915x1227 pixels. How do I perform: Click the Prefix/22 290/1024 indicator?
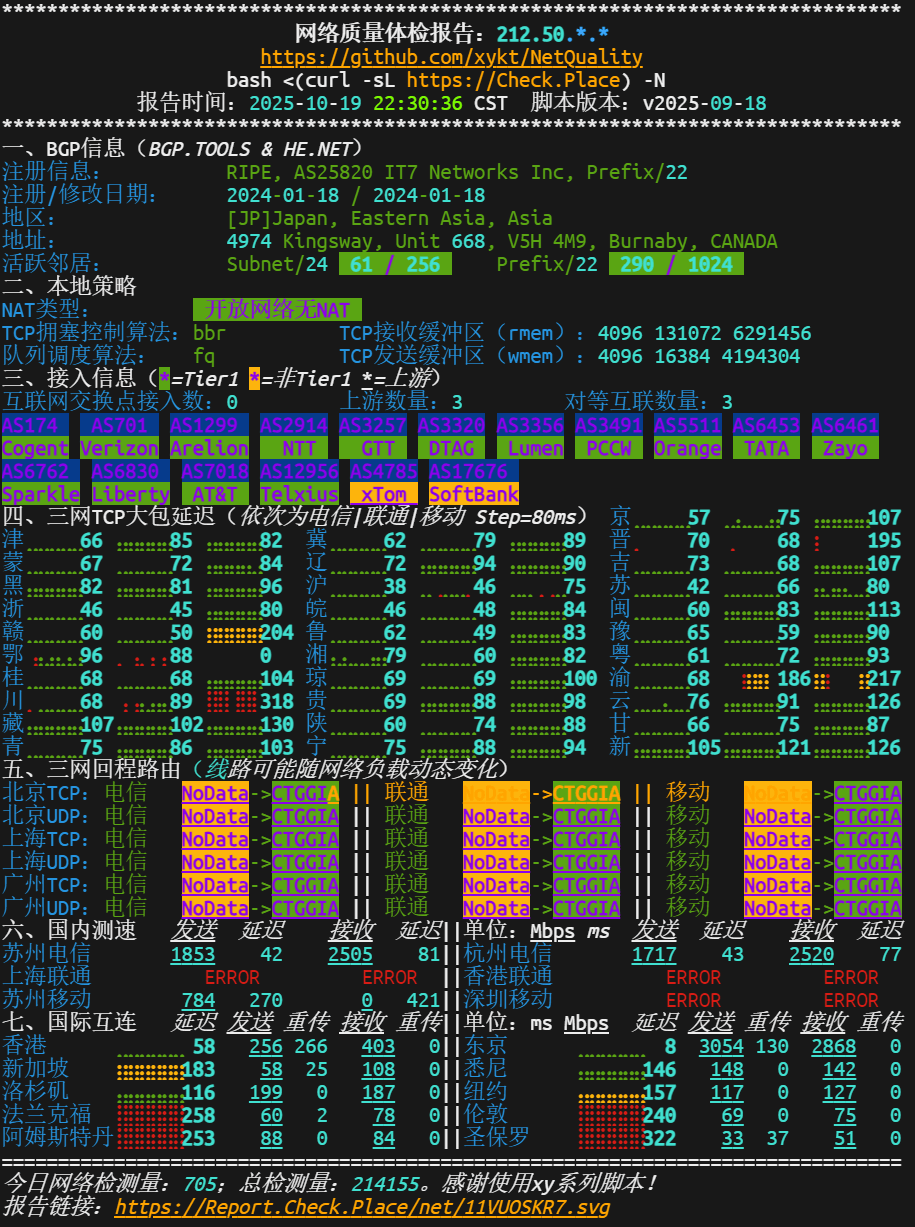click(677, 264)
